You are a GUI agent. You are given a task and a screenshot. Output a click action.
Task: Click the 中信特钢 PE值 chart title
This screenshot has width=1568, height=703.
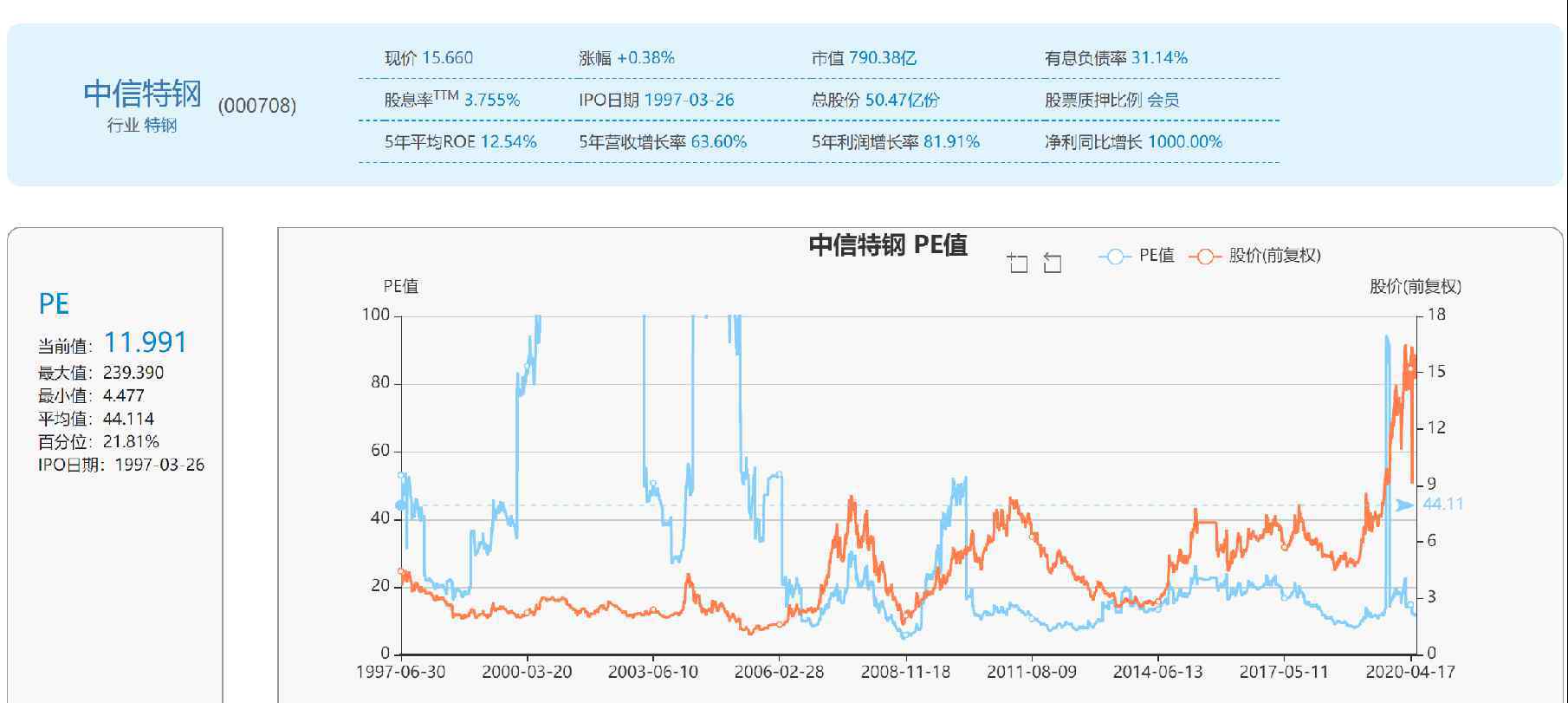tap(887, 245)
